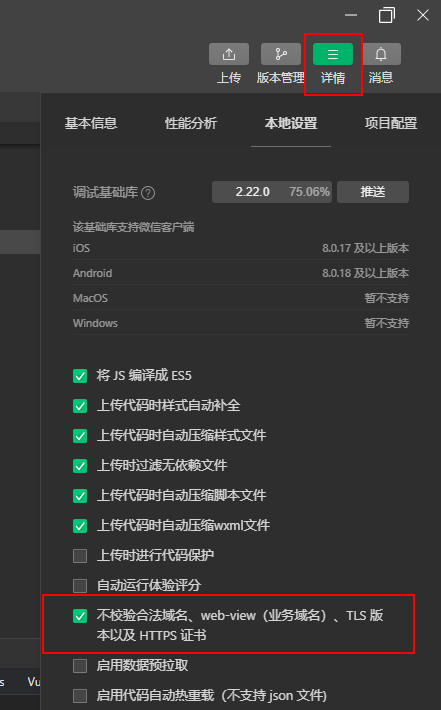Click the iOS supported version row

point(241,248)
